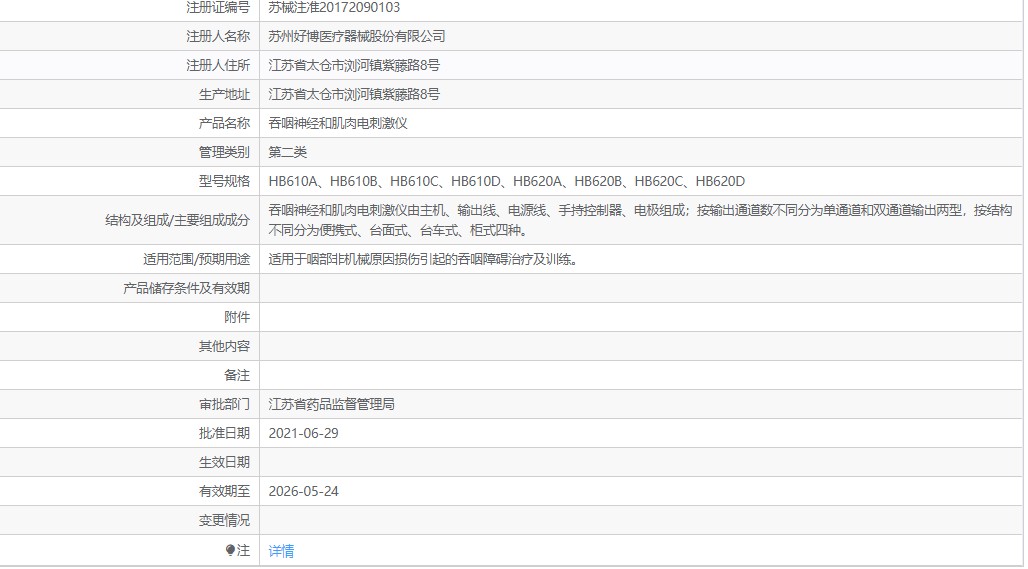This screenshot has height=569, width=1028.
Task: Click the 批准日期 label
Action: 224,433
